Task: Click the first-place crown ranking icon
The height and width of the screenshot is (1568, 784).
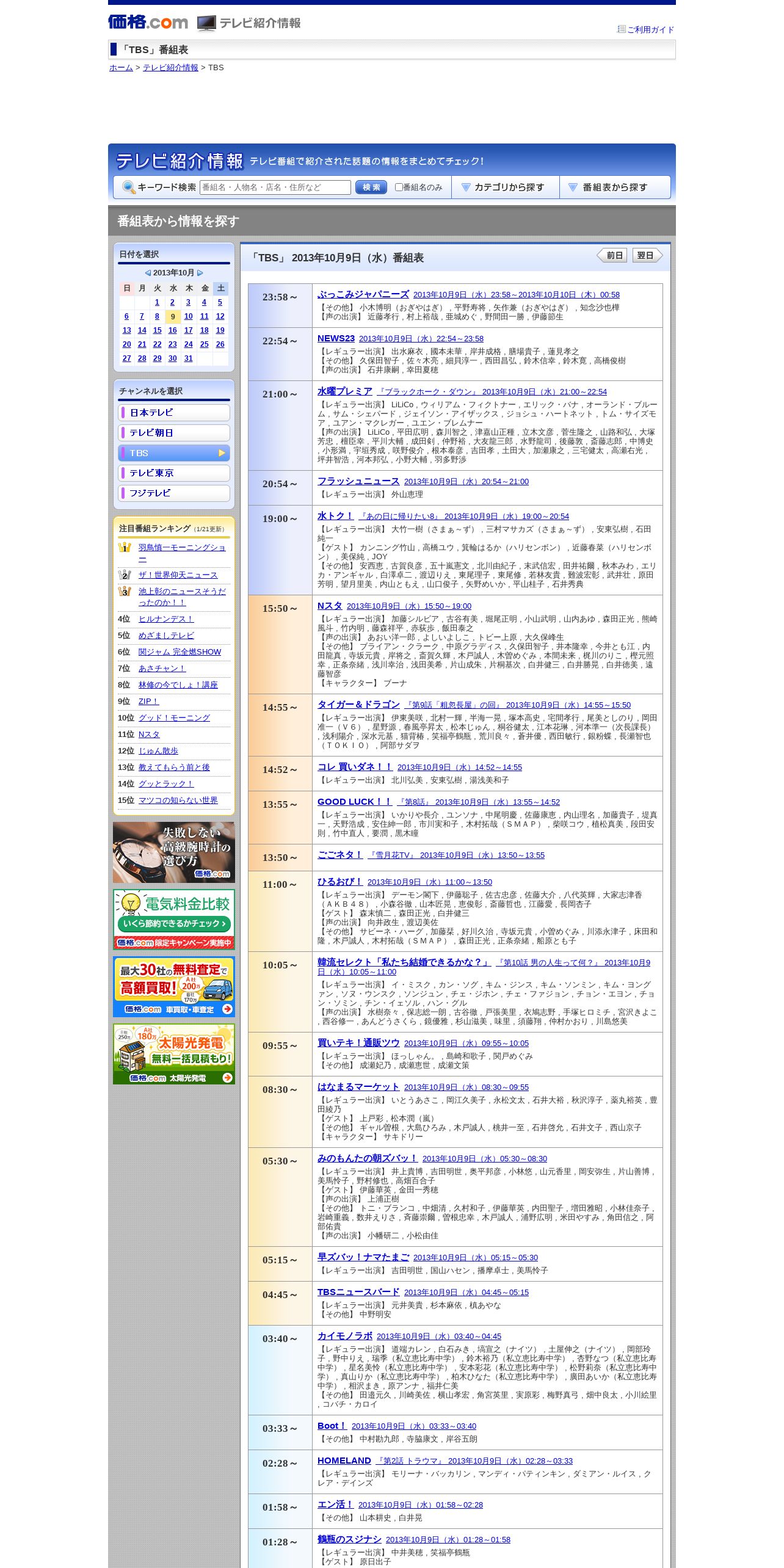Action: click(125, 548)
